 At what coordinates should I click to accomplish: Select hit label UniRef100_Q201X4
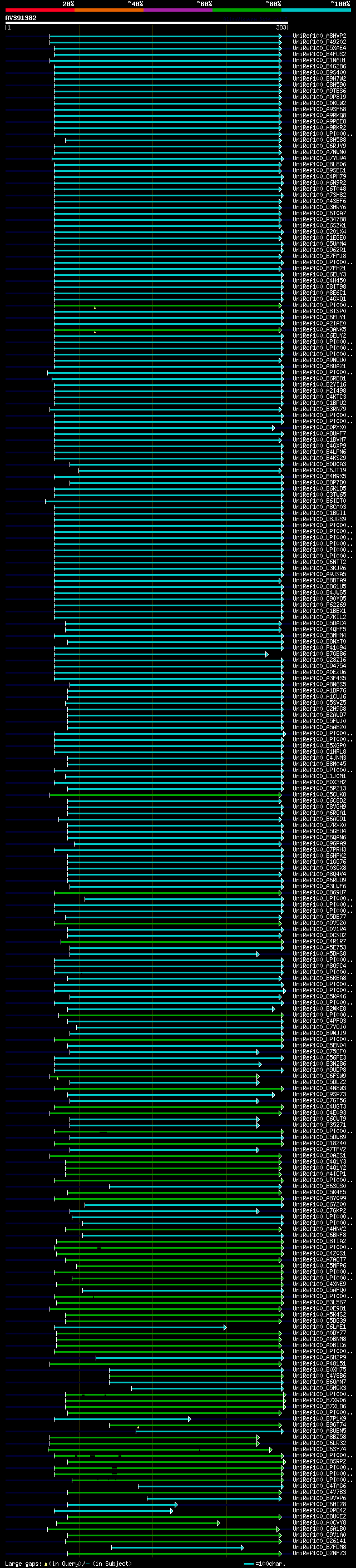(x=319, y=231)
